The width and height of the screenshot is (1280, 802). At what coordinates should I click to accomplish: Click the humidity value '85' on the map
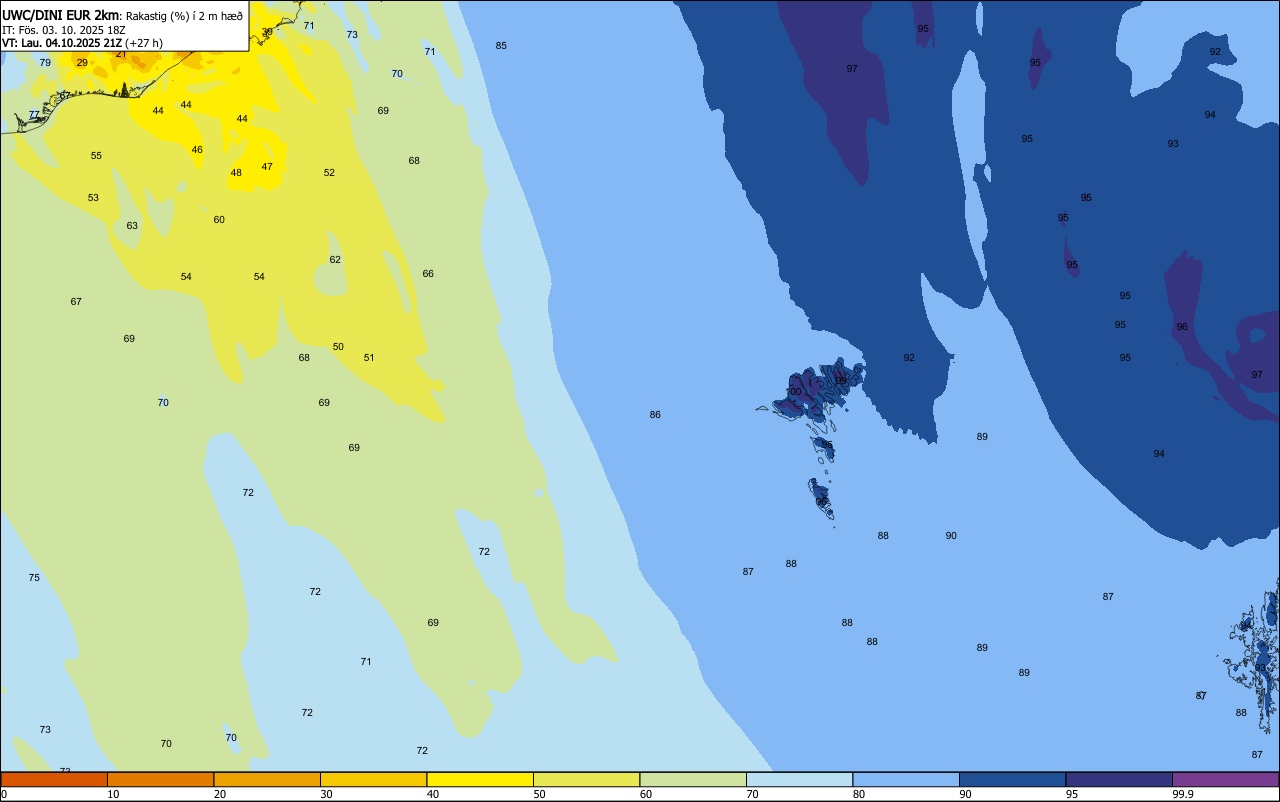(501, 46)
